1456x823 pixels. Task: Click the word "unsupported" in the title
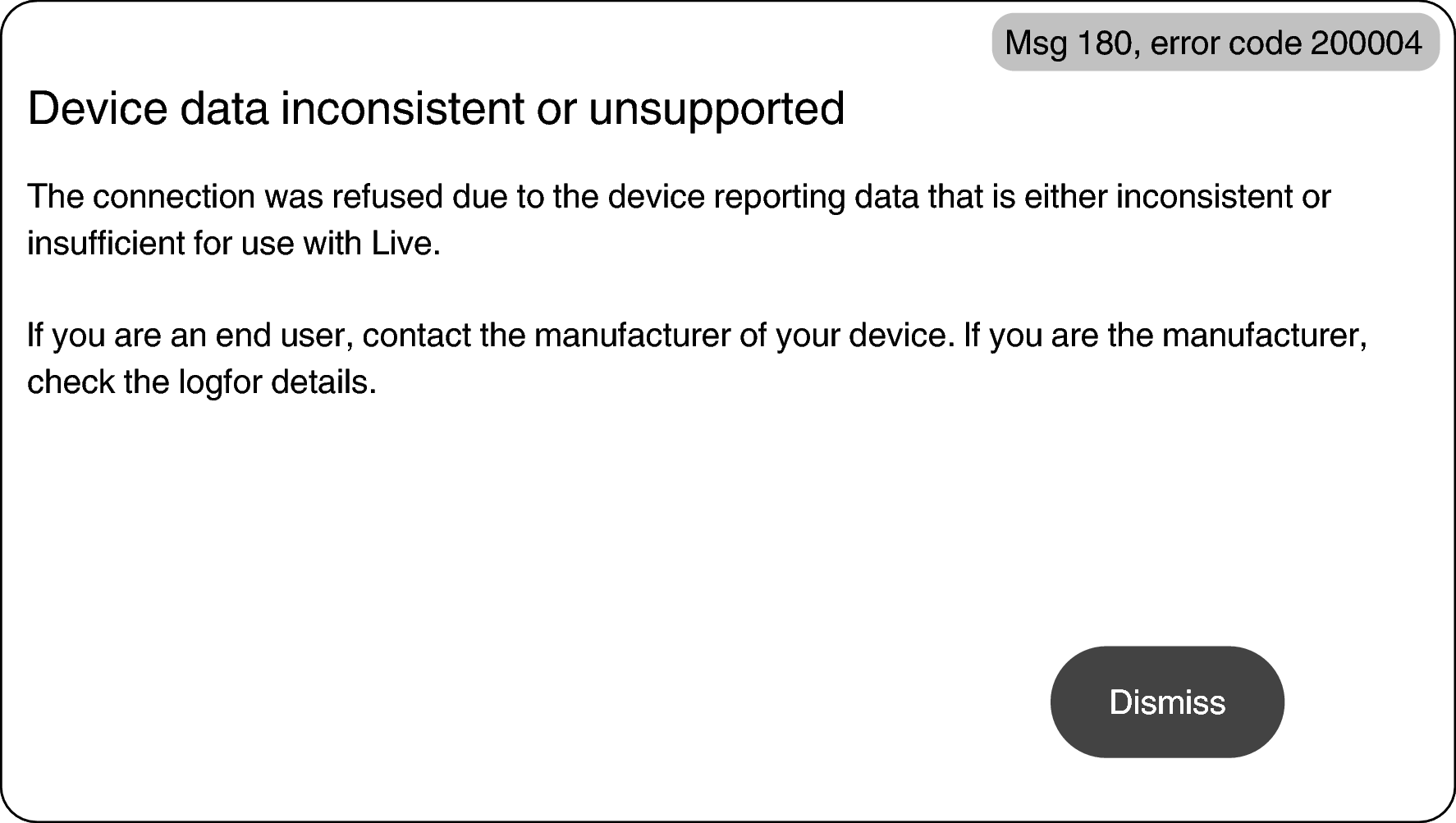(717, 108)
